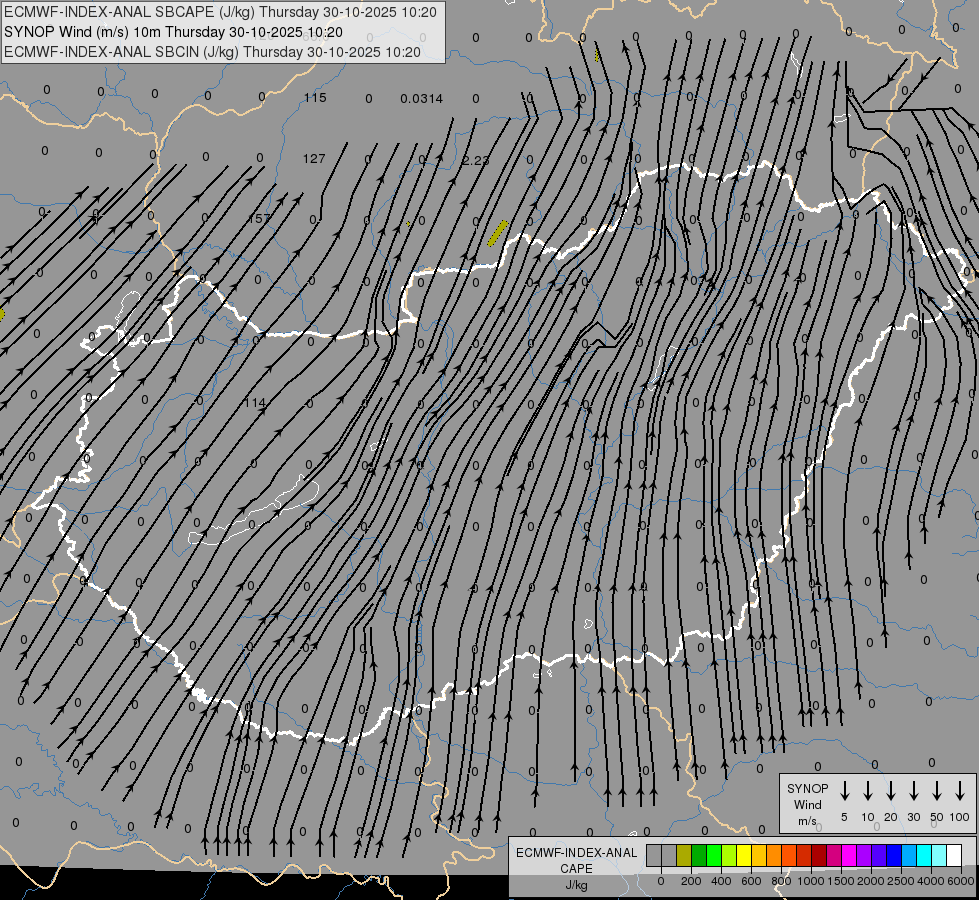Click the 200 label on CAPE scale
Viewport: 979px width, 900px height.
[x=691, y=881]
